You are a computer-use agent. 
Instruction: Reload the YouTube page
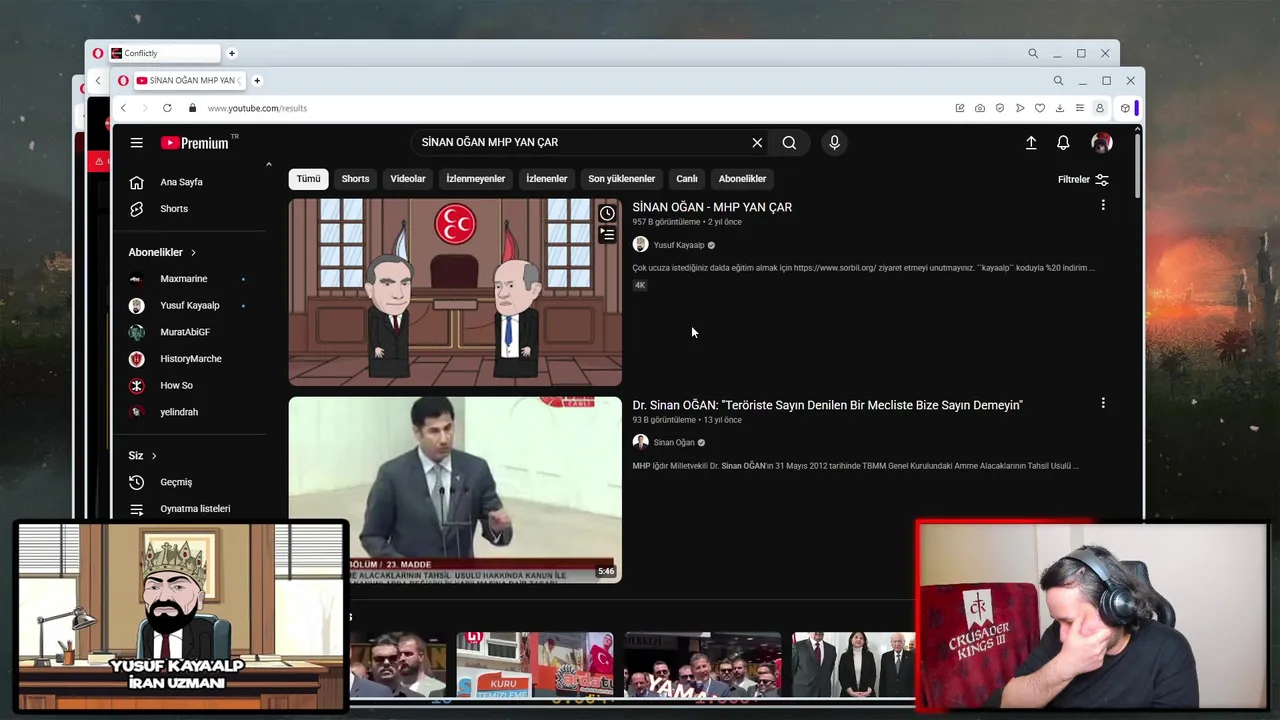(167, 108)
